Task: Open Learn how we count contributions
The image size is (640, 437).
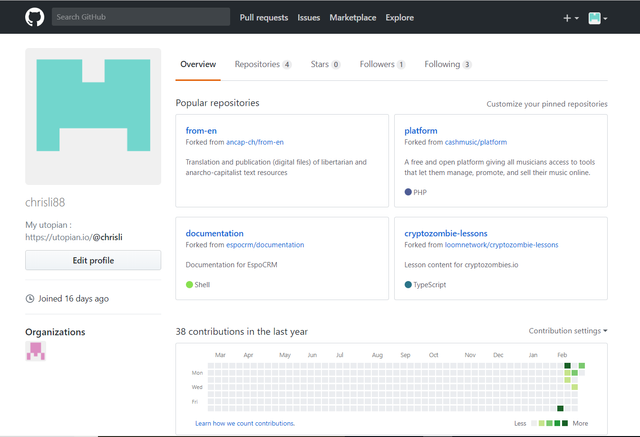Action: pos(245,423)
